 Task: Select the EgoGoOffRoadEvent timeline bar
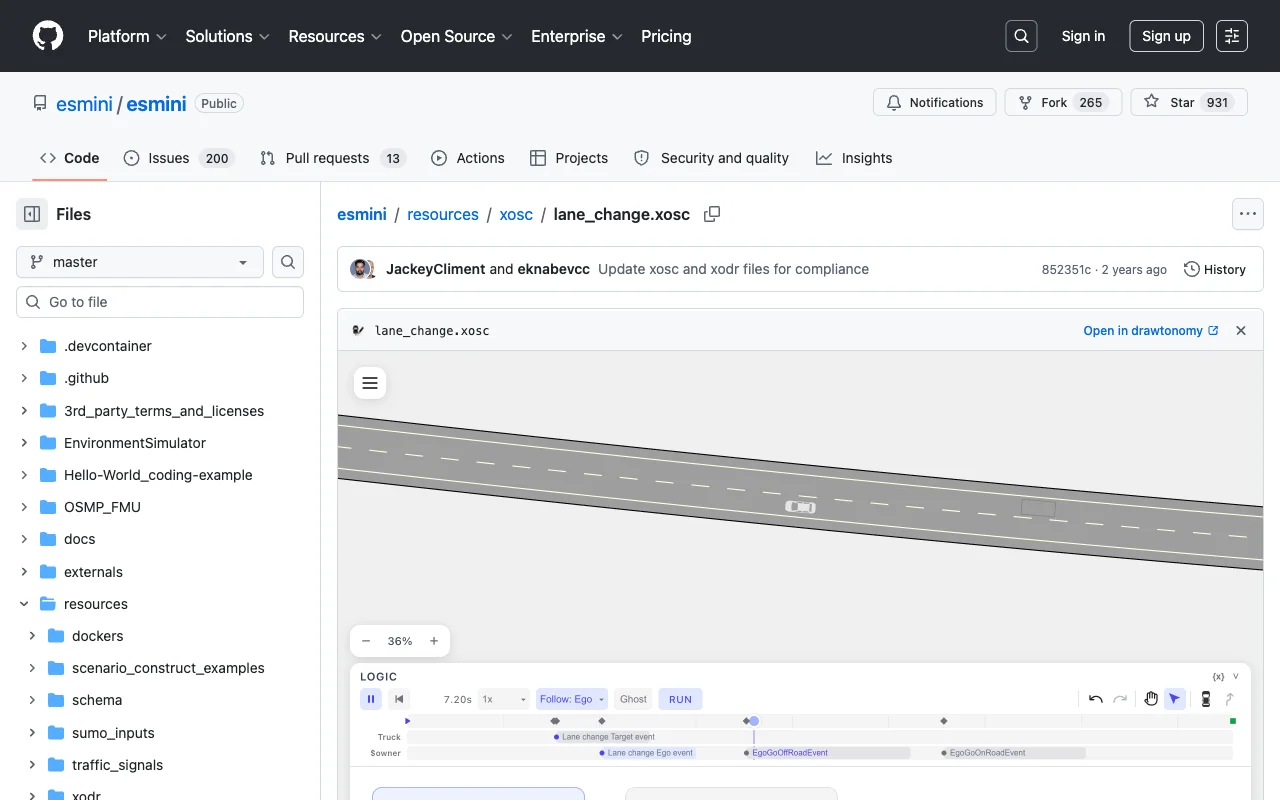pos(827,753)
